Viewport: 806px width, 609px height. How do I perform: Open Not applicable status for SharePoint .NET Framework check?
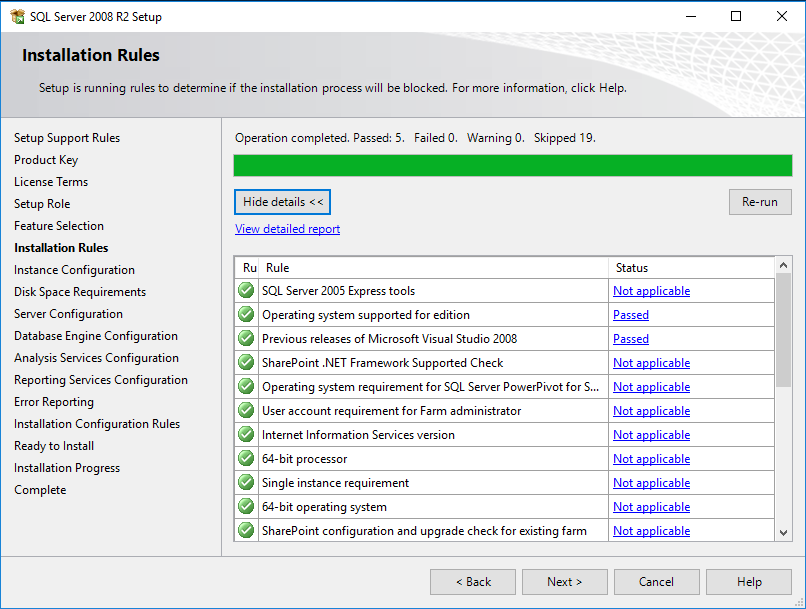coord(651,363)
